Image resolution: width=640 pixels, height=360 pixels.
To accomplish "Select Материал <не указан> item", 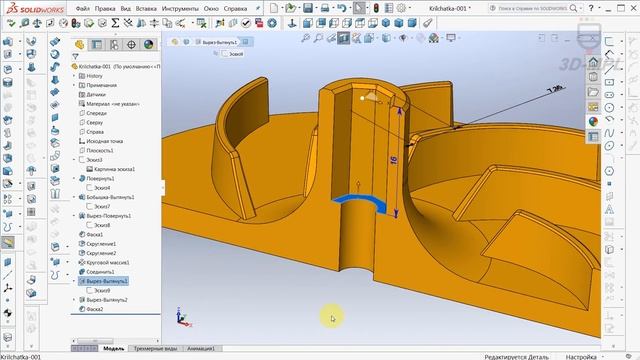I will tap(109, 104).
